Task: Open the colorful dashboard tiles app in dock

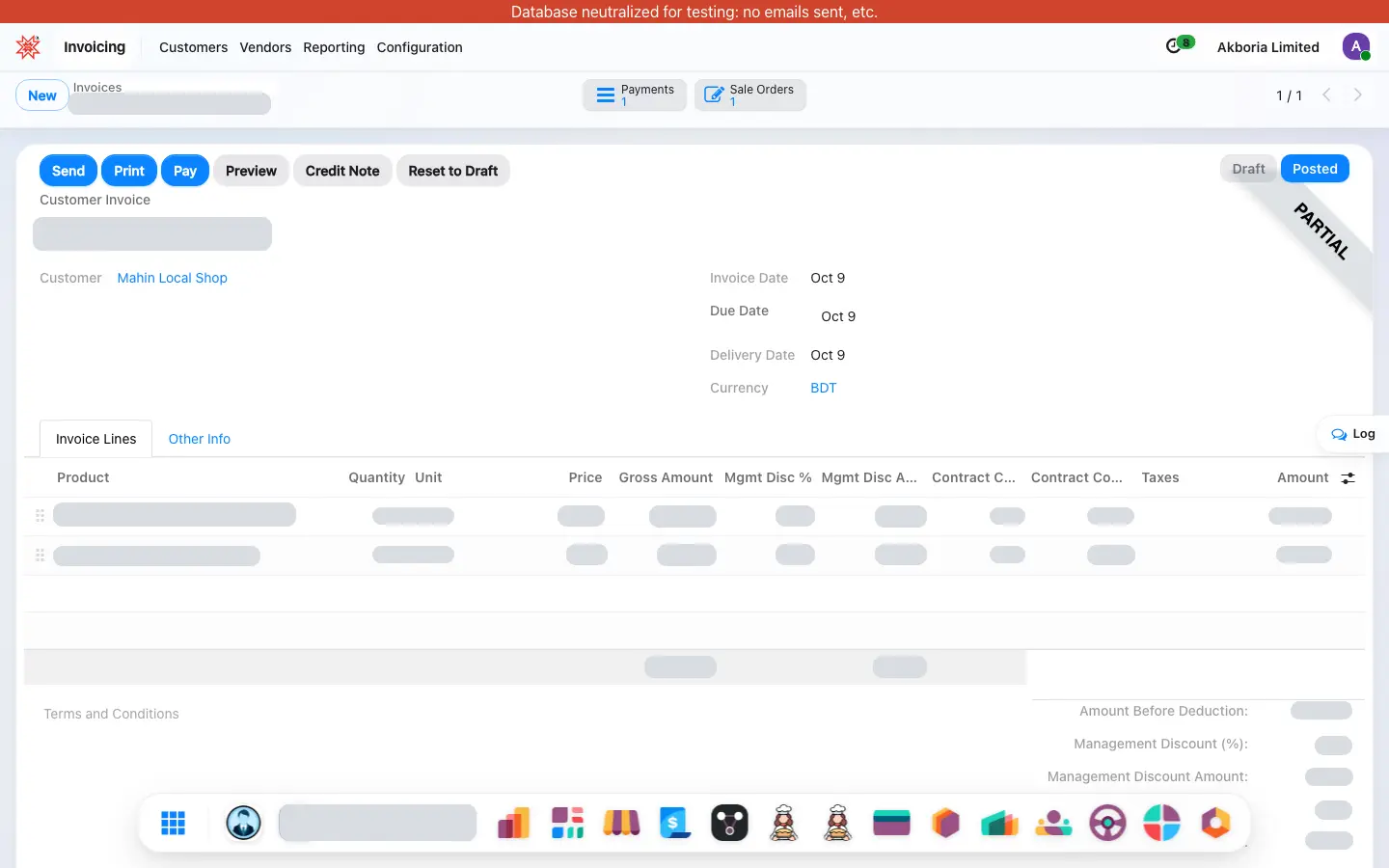Action: pos(568,823)
